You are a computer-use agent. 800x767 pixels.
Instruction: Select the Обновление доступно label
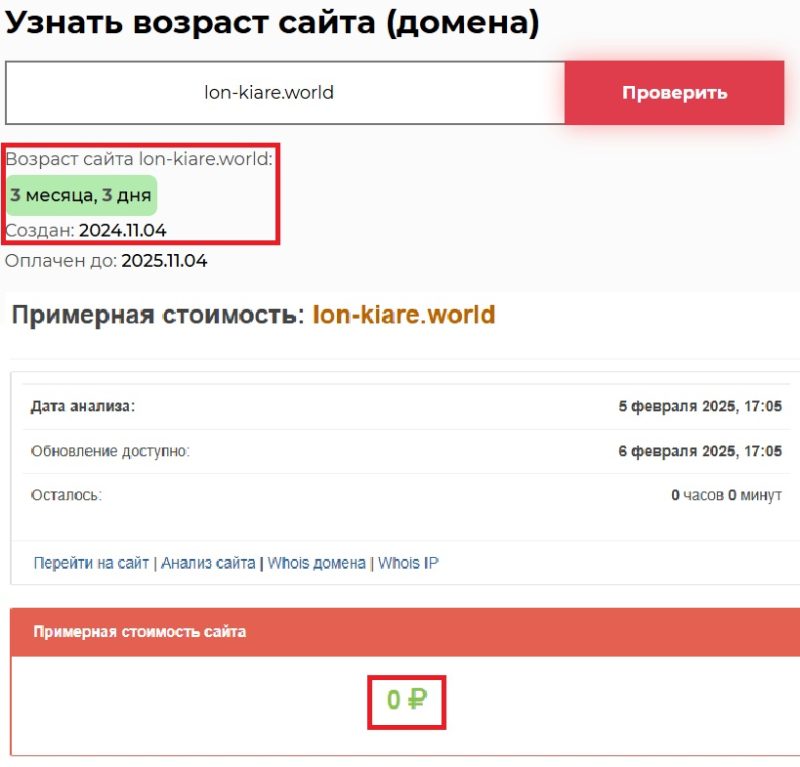point(110,451)
